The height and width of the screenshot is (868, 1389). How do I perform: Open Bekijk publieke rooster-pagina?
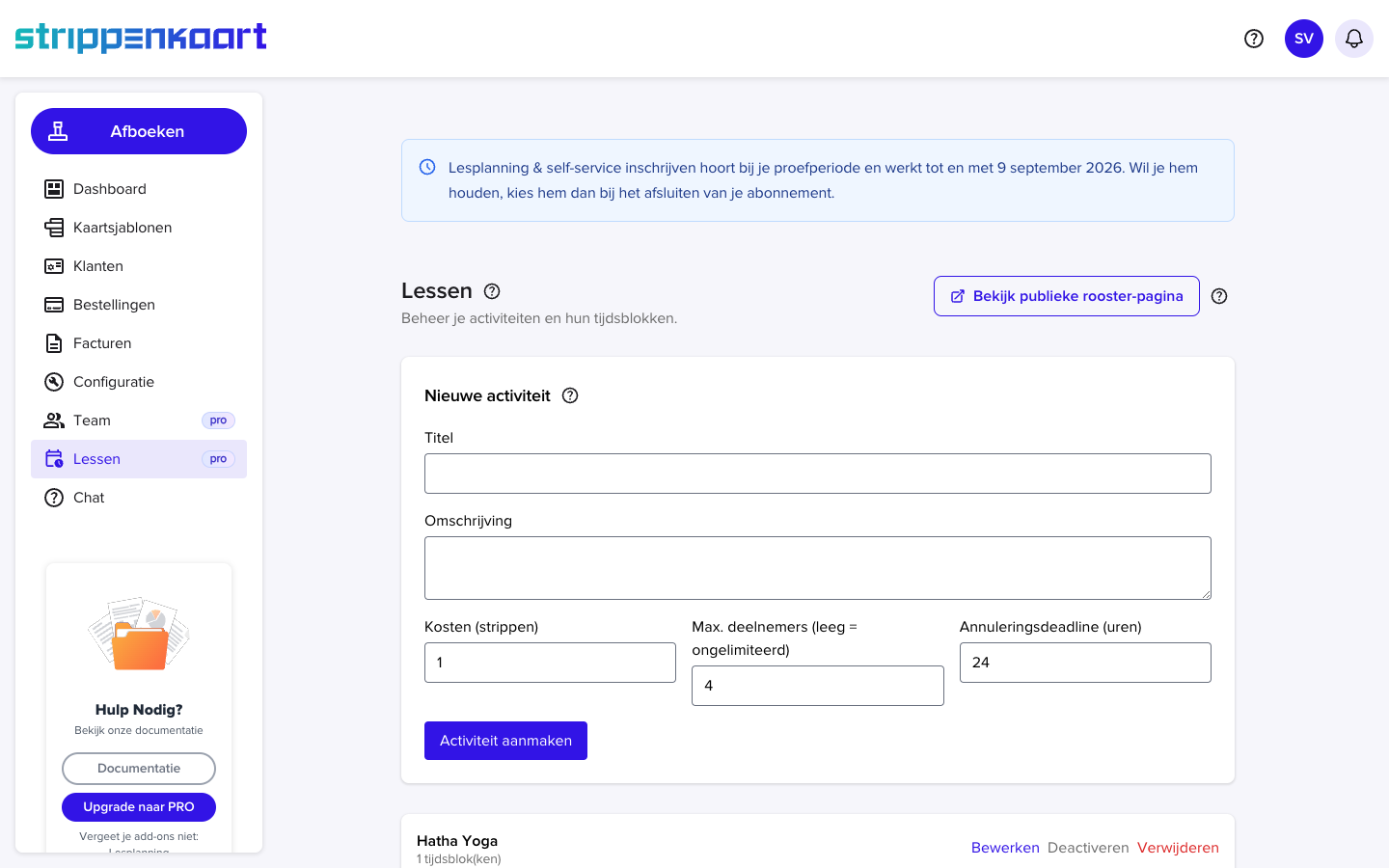pos(1067,296)
